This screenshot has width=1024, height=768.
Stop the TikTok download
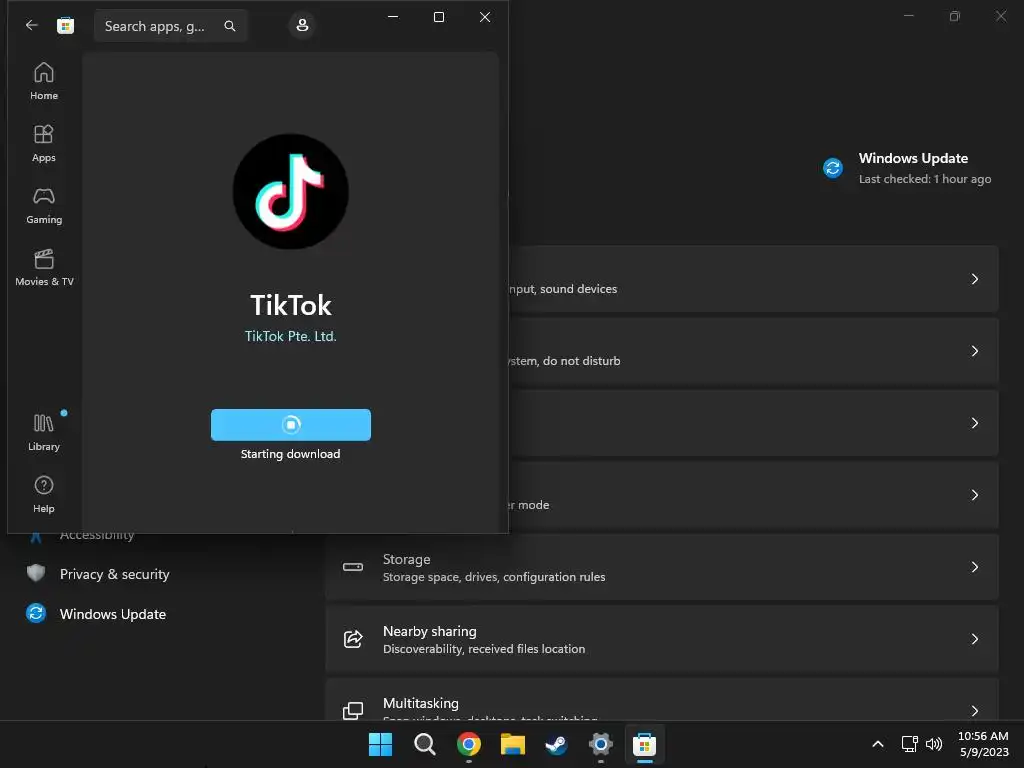click(291, 424)
